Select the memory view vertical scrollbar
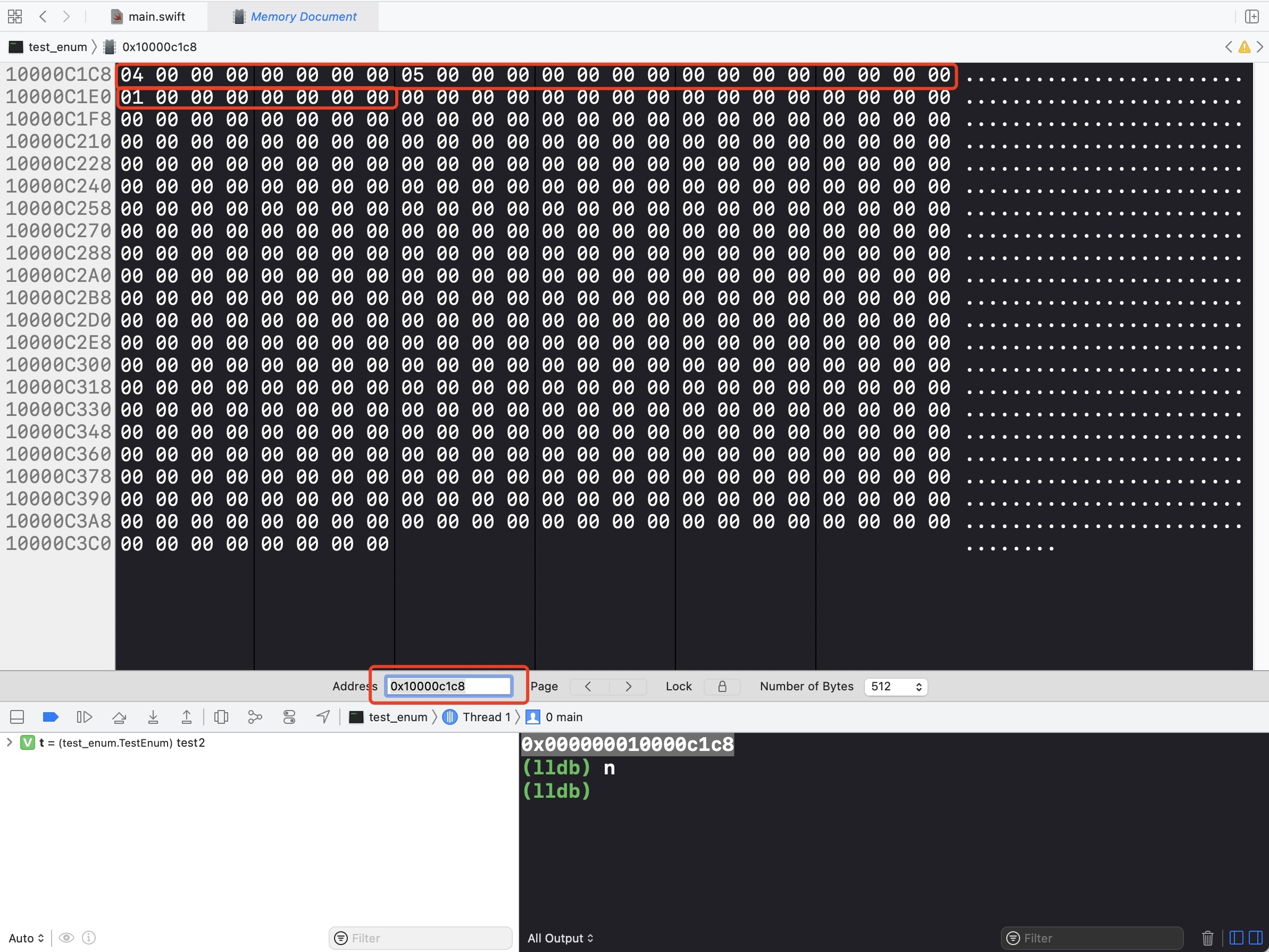Image resolution: width=1269 pixels, height=952 pixels. [x=1260, y=366]
